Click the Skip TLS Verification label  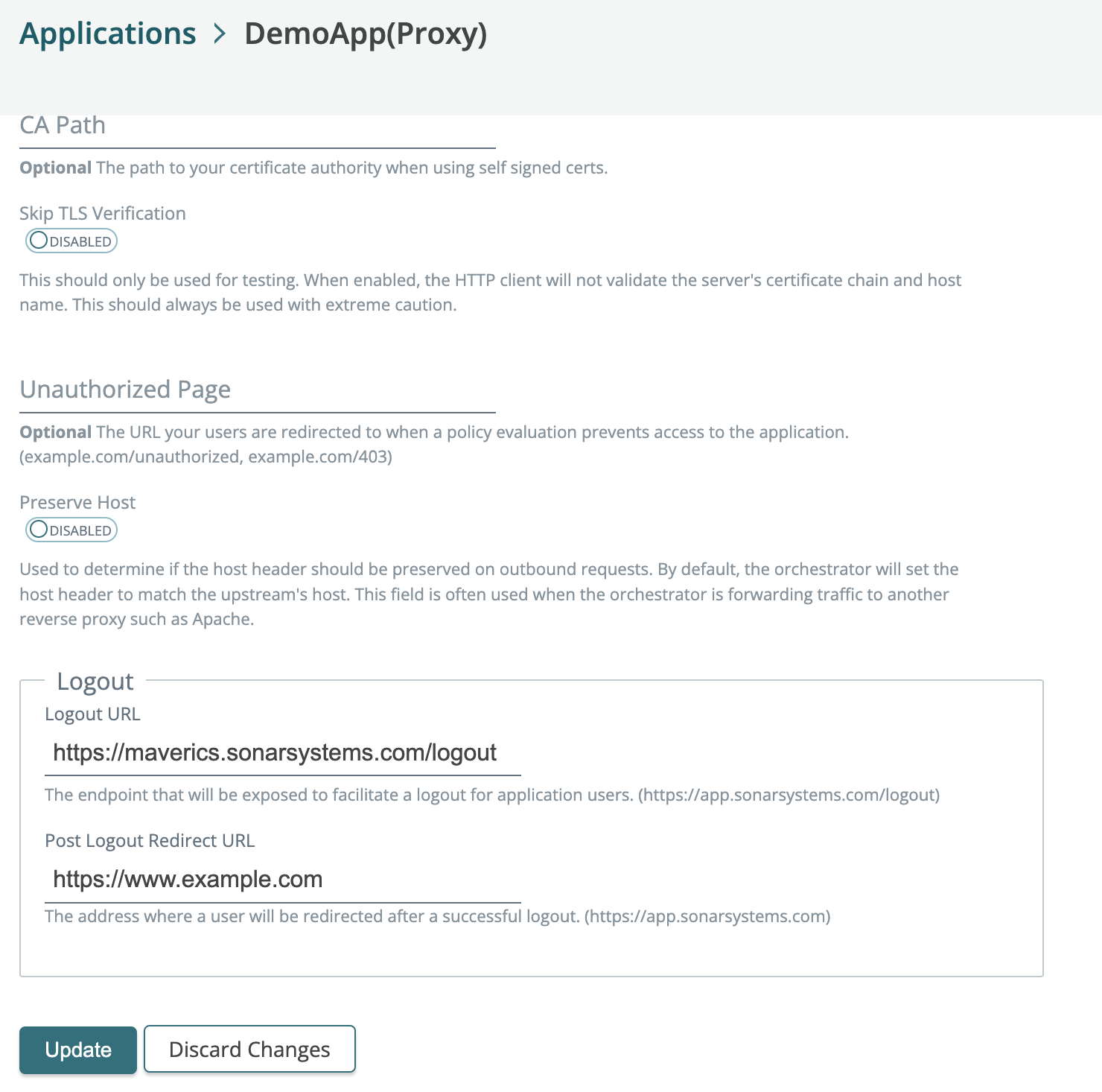(x=103, y=214)
